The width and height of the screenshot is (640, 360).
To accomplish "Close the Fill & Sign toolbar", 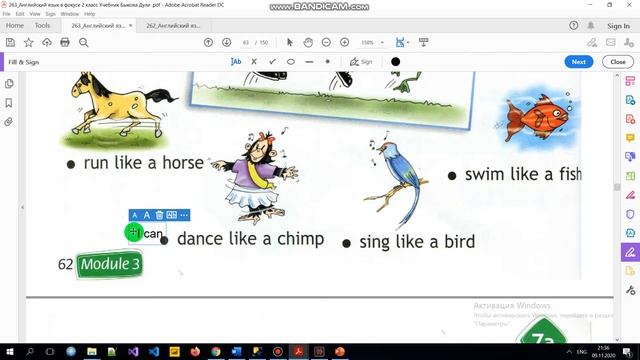I will [x=618, y=62].
